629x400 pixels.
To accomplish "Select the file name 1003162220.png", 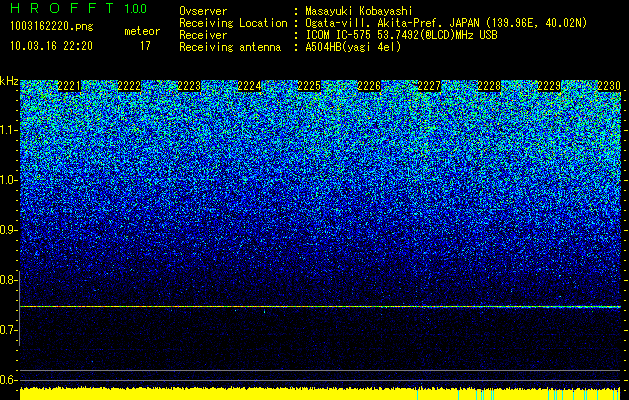I will [52, 27].
